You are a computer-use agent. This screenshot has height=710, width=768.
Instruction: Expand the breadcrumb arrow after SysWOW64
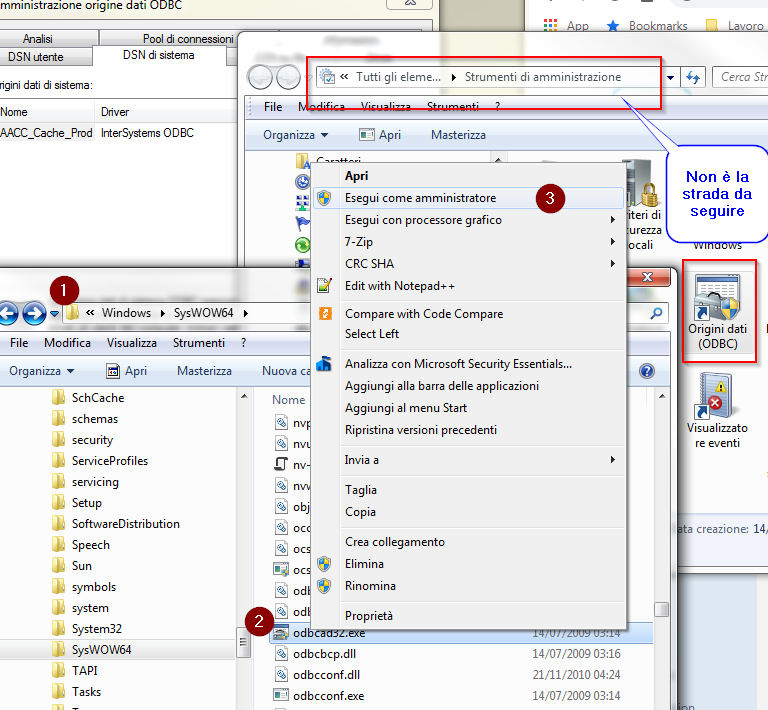tap(246, 313)
